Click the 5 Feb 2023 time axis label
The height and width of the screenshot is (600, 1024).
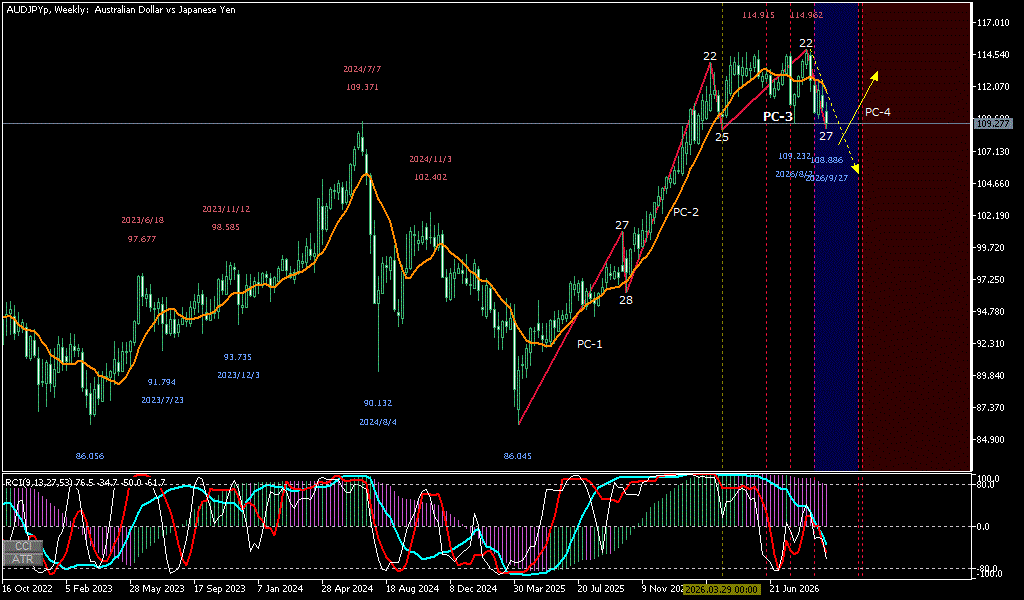[x=89, y=588]
